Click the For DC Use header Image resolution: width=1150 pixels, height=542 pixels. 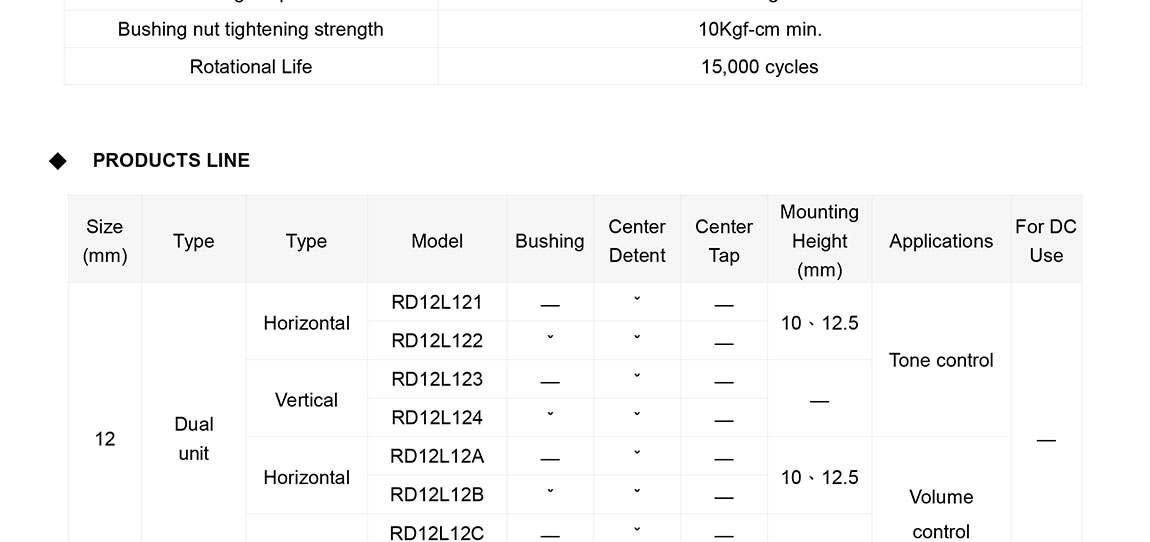pos(1046,241)
